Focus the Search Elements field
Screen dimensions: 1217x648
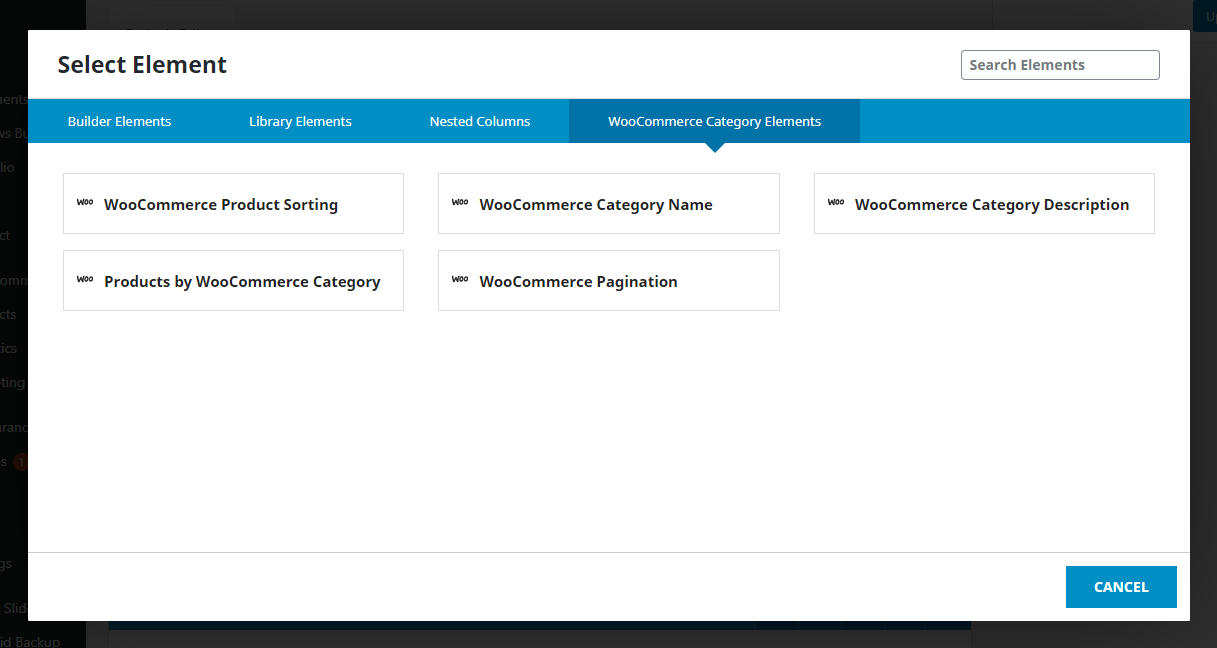1060,65
